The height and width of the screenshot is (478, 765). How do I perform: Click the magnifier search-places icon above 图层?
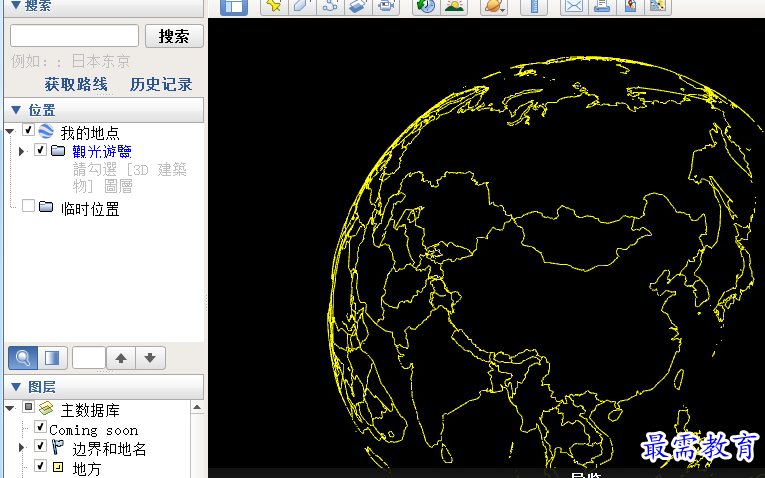pyautogui.click(x=23, y=358)
